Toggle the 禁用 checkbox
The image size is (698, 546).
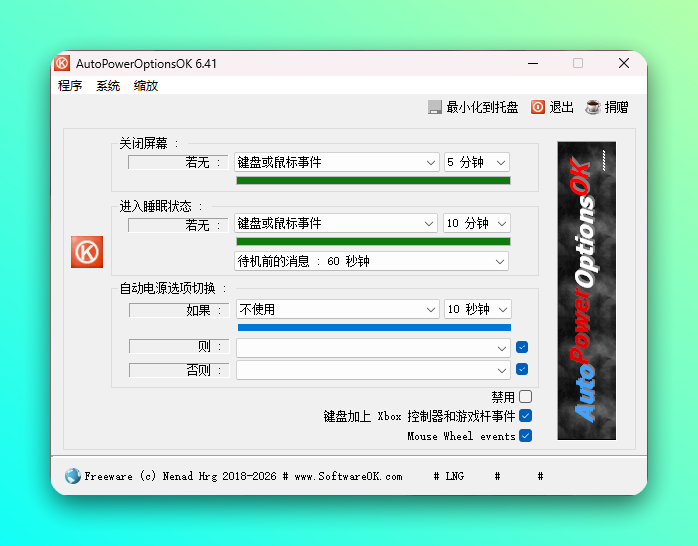[525, 397]
